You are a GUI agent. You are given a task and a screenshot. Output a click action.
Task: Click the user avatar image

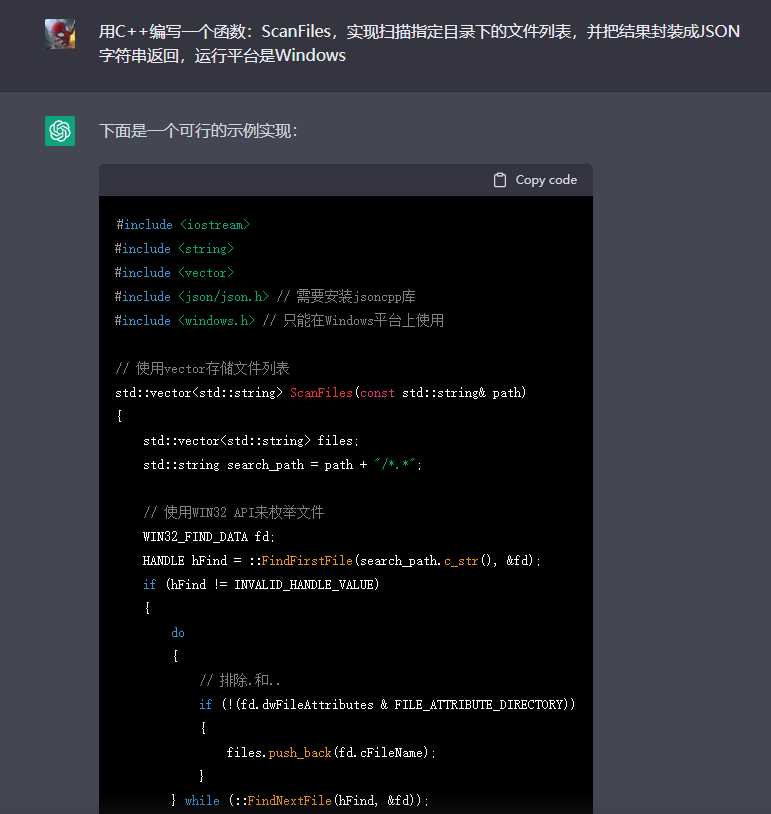click(60, 34)
